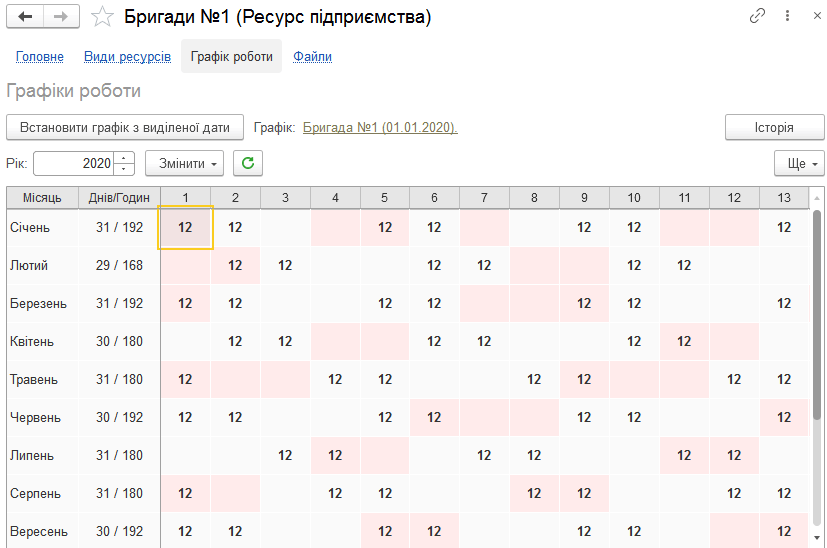Select the Квітень month row label

click(x=32, y=341)
